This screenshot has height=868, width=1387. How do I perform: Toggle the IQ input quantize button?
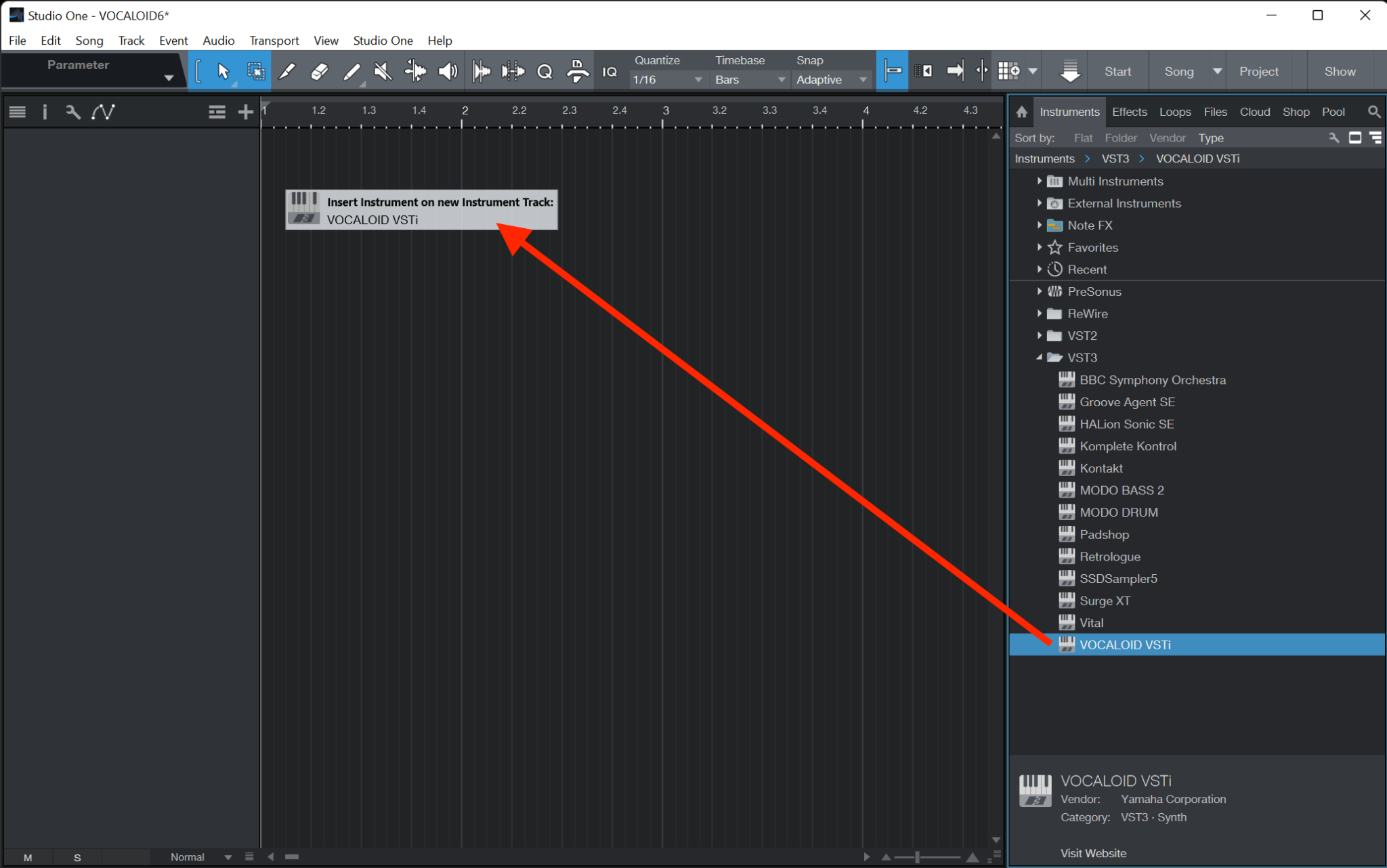tap(609, 70)
